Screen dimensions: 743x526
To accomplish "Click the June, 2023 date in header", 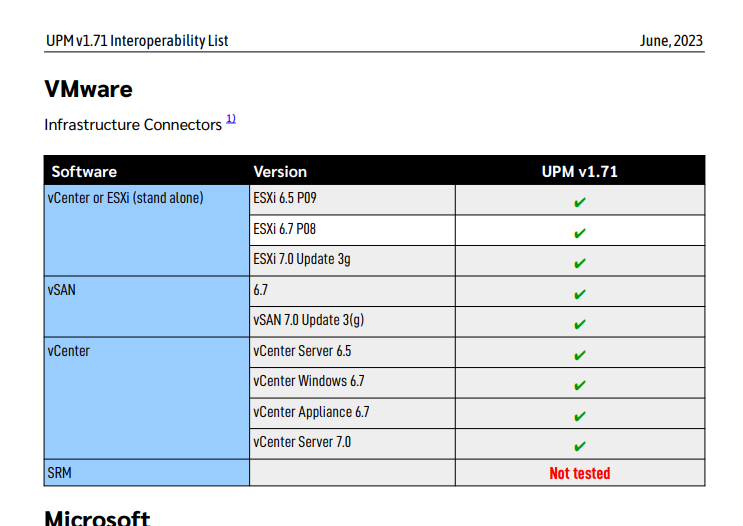I will 671,41.
